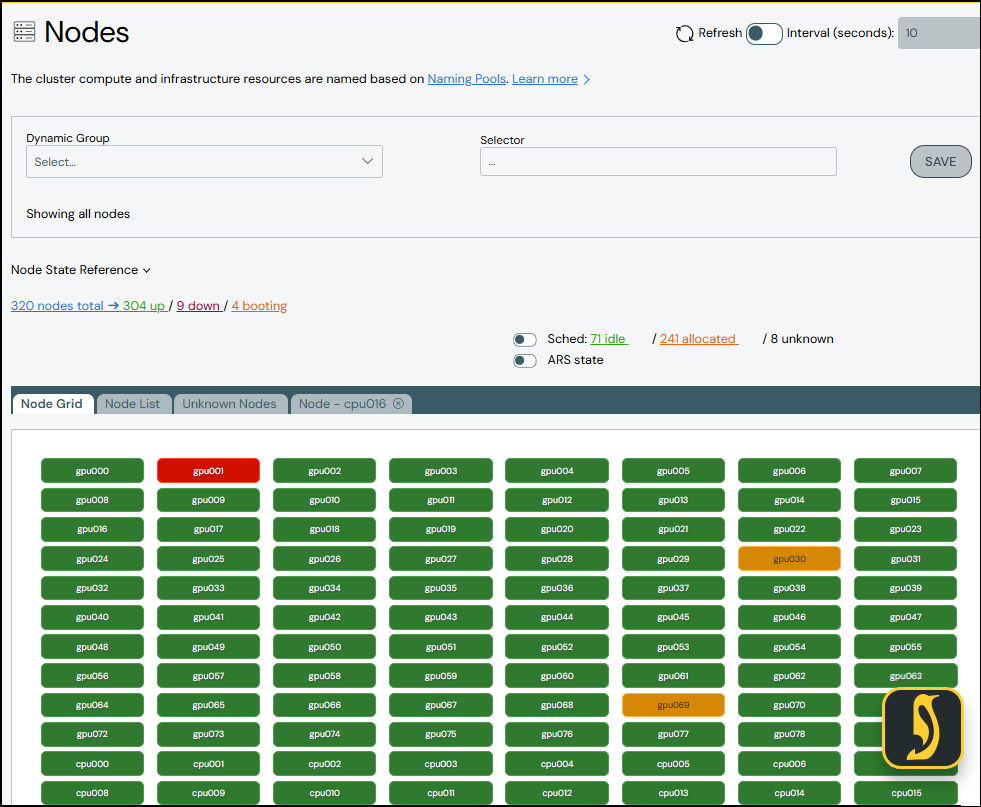Click node gpu059
Screen dimensions: 981x807
click(x=441, y=676)
